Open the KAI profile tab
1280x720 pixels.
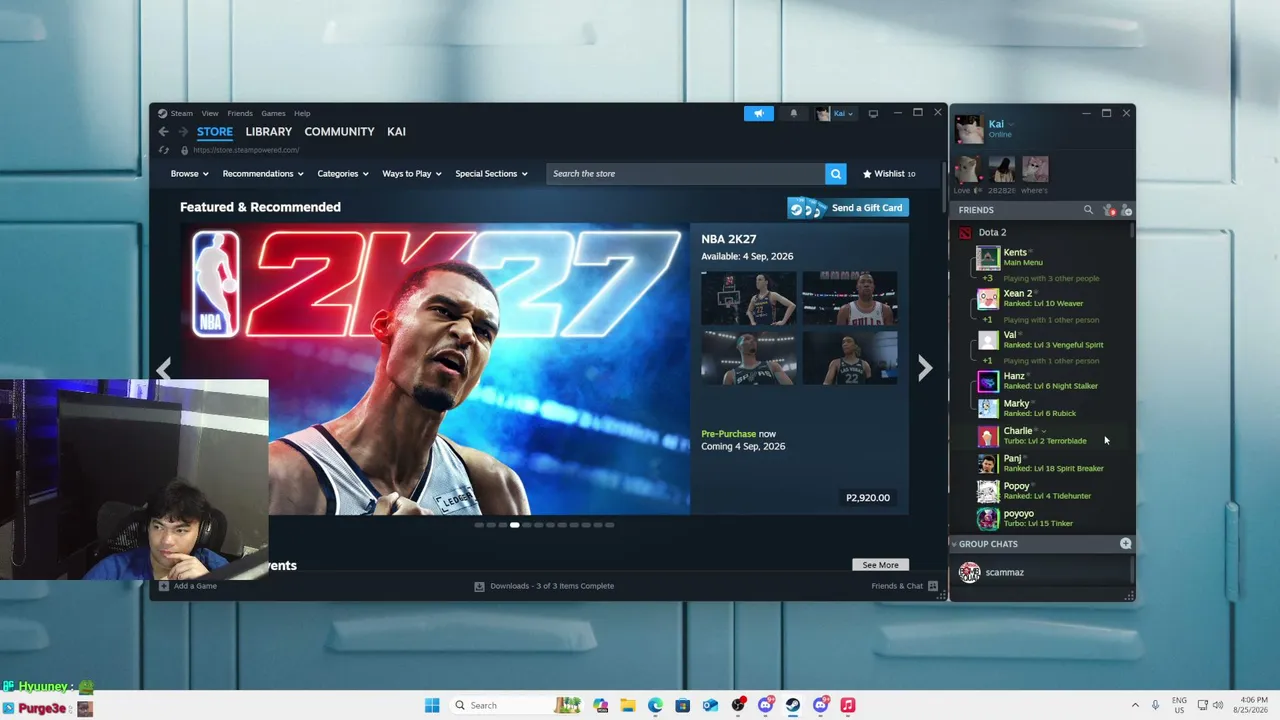[x=396, y=132]
